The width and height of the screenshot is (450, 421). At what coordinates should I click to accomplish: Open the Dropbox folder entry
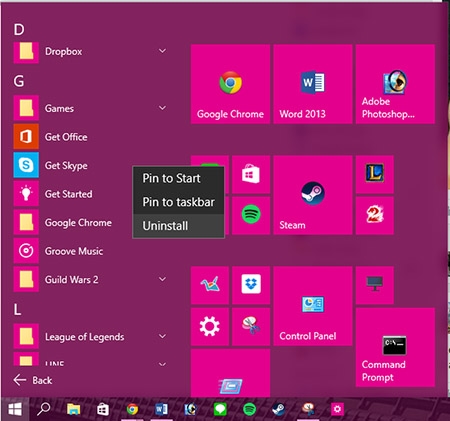tap(90, 51)
